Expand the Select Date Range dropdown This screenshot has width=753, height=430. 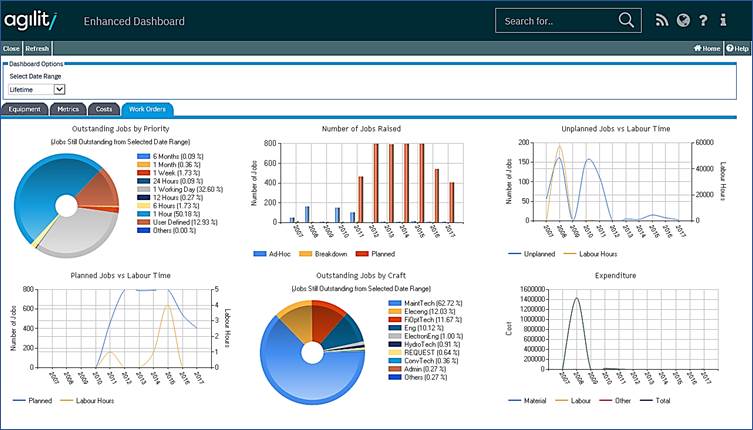(x=59, y=89)
